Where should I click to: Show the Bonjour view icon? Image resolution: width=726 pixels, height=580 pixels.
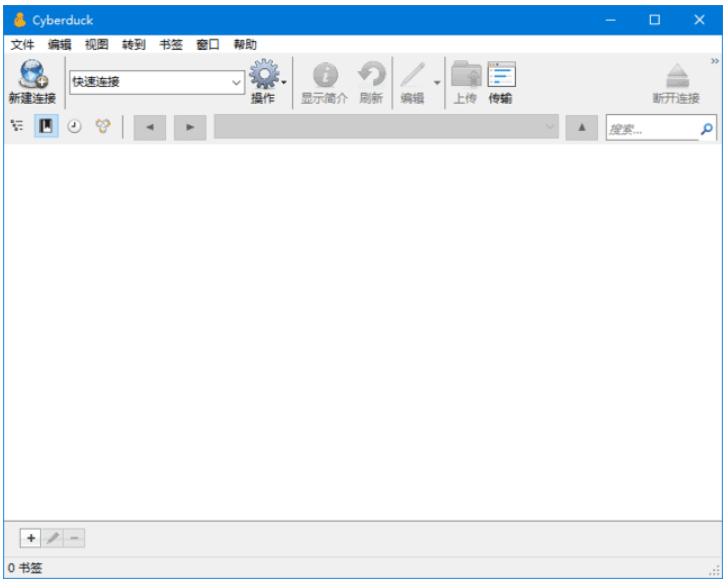[103, 126]
